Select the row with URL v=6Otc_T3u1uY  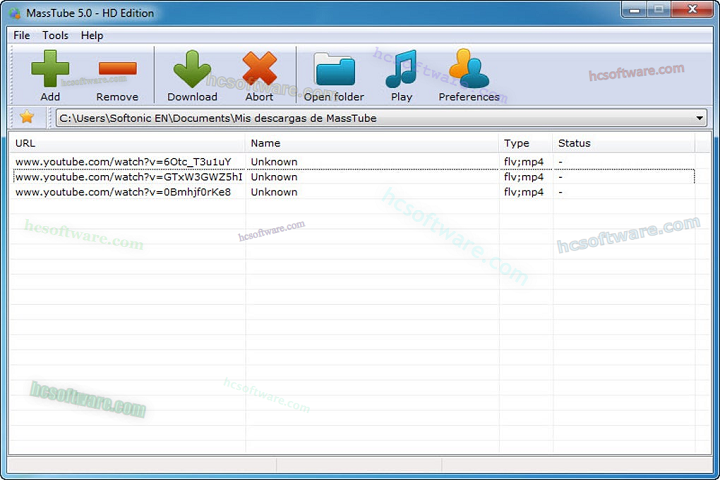coord(354,162)
